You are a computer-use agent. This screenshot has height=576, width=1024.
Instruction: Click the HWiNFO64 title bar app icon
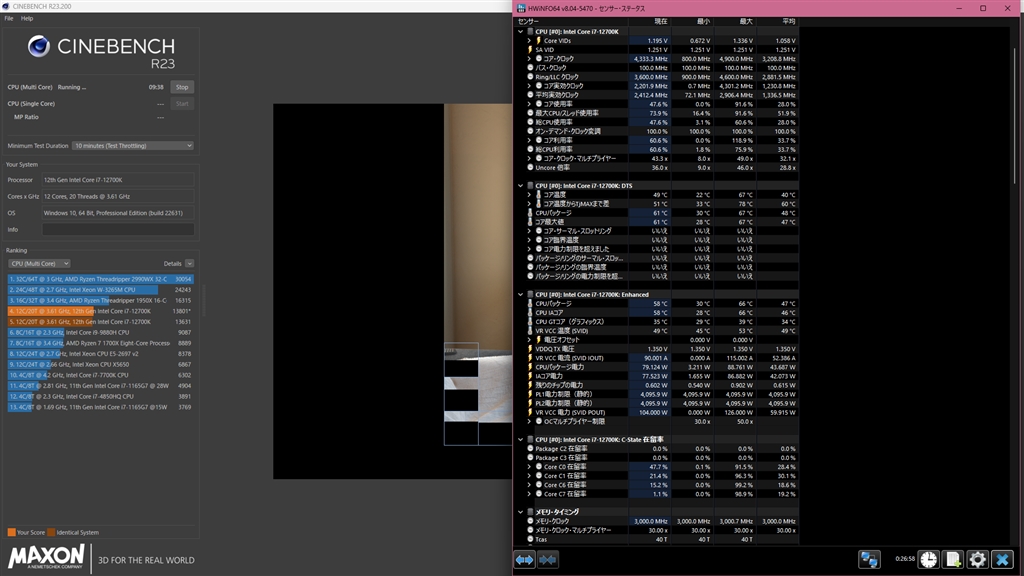pyautogui.click(x=521, y=8)
